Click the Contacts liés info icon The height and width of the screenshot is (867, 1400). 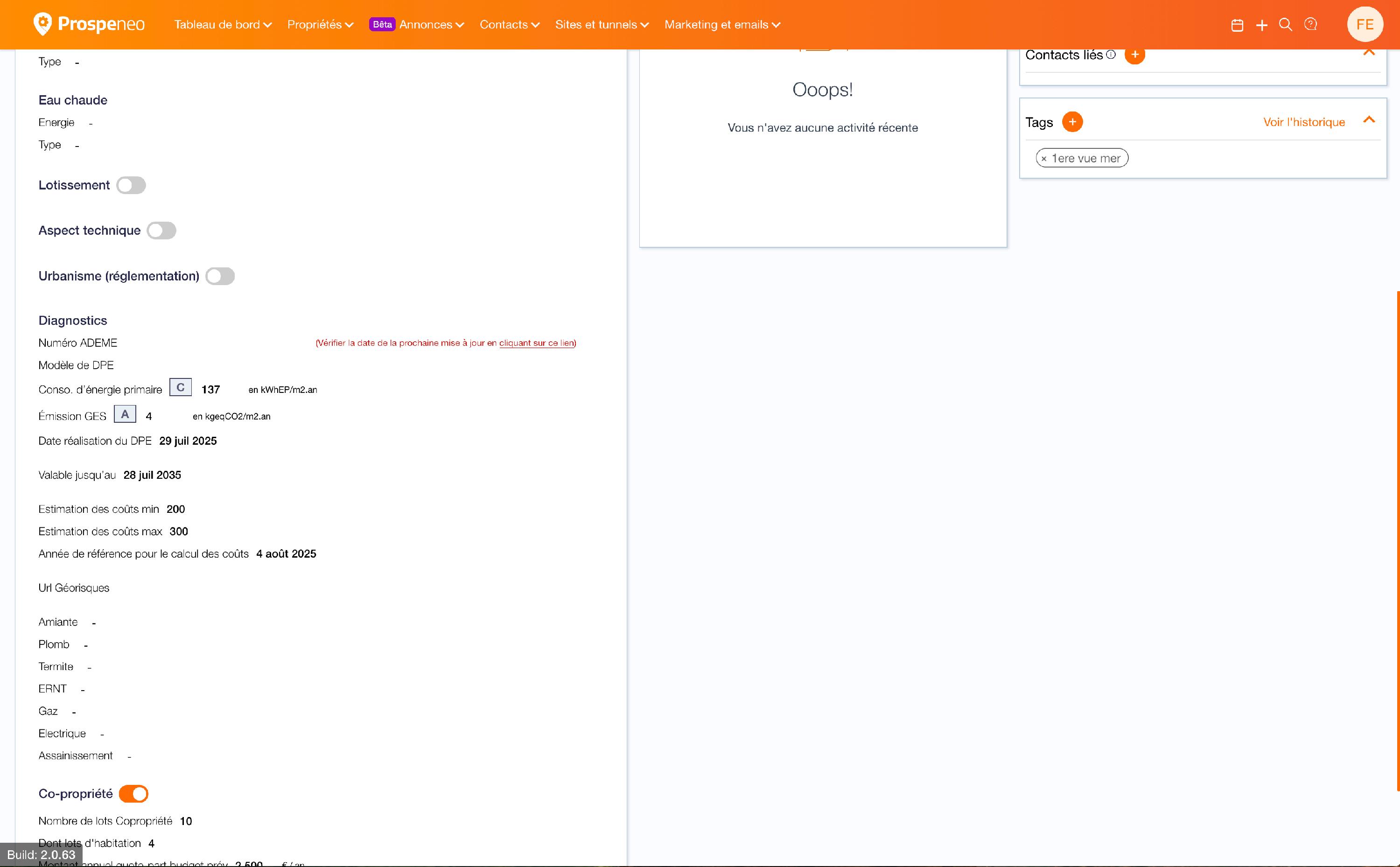1111,55
